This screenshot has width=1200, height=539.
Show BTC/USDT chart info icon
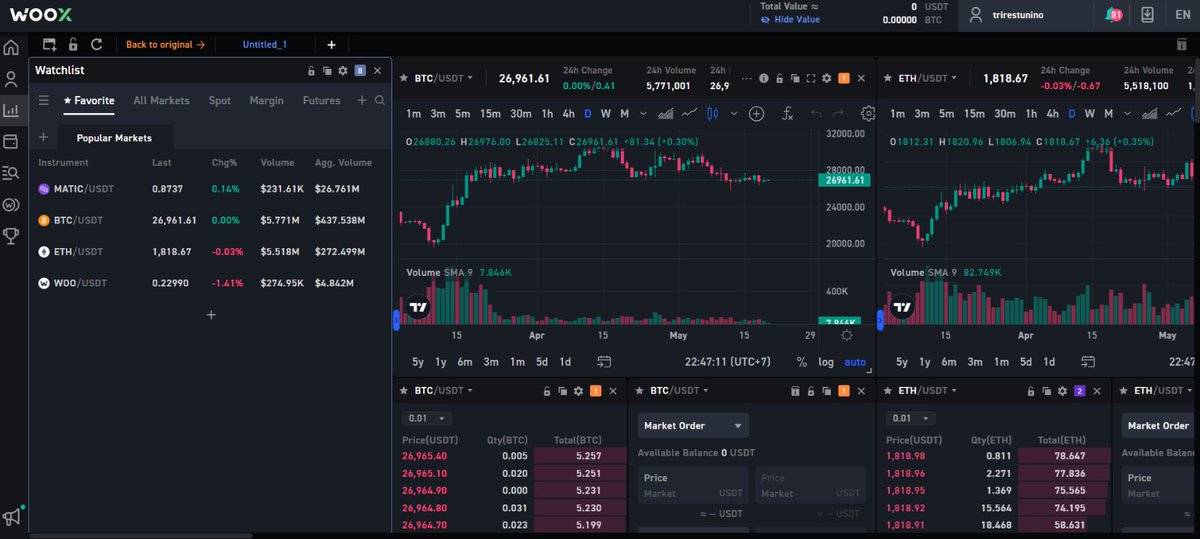point(763,78)
